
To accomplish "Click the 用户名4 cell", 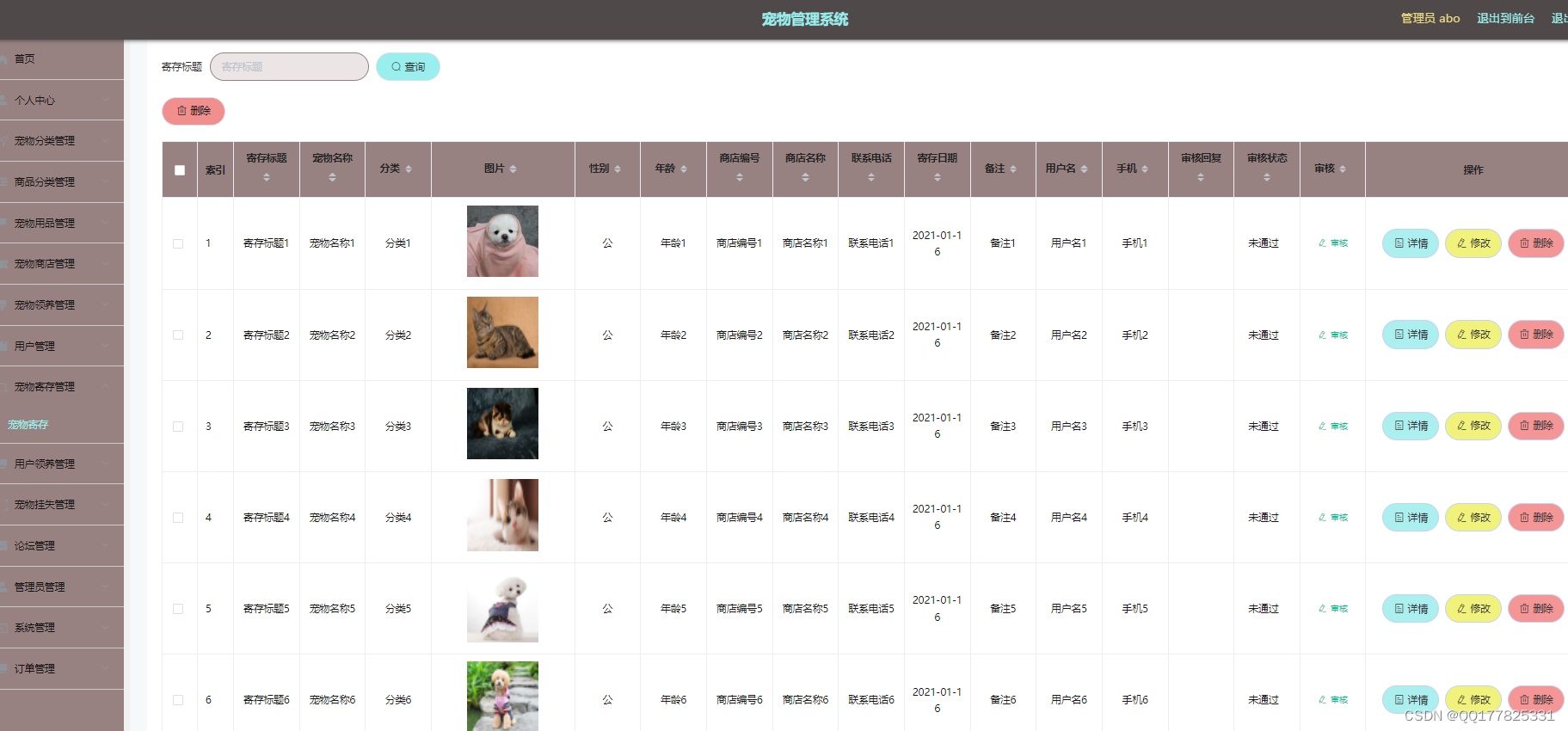I will click(1069, 518).
